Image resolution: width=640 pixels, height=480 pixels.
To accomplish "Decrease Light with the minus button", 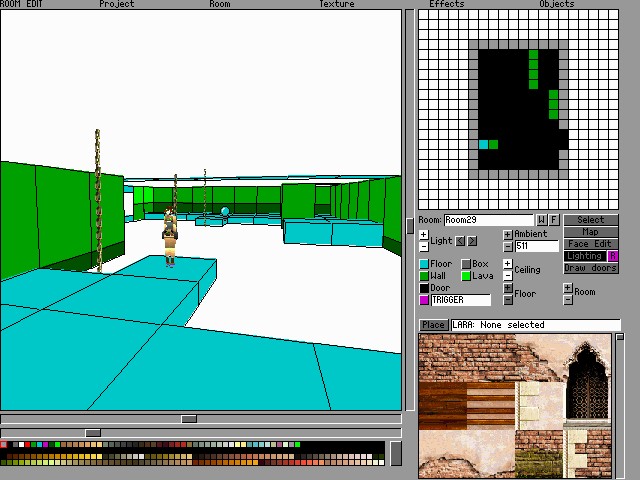I will (424, 247).
